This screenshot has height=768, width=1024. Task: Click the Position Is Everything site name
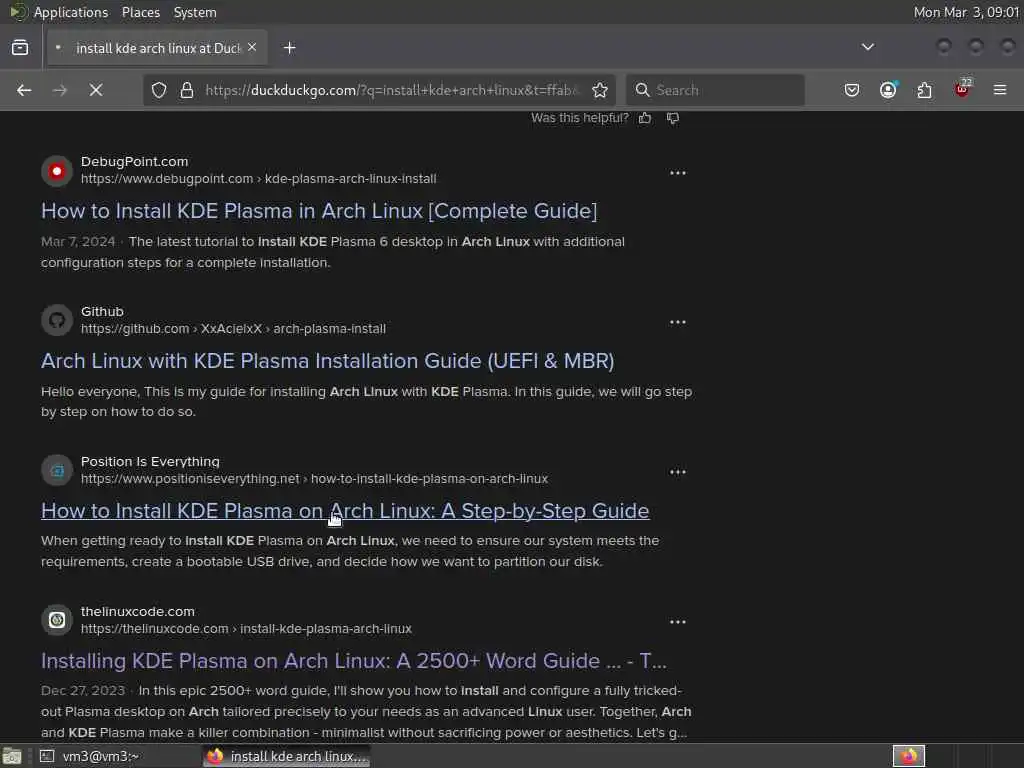(150, 461)
